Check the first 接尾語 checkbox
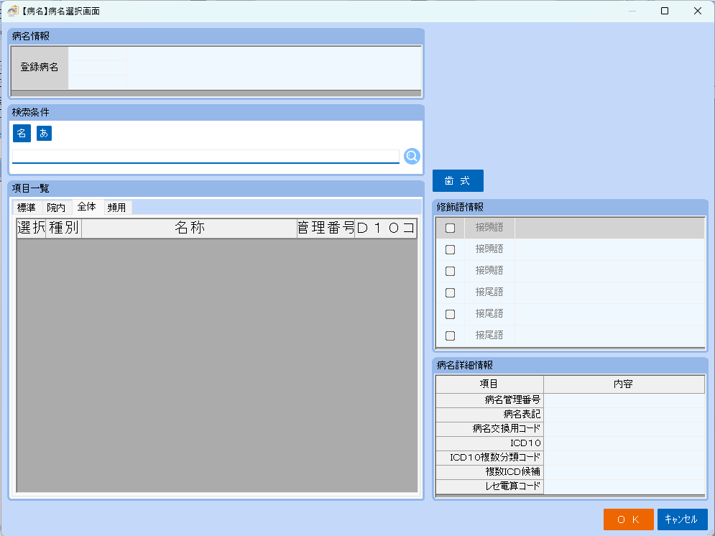This screenshot has width=715, height=536. (x=450, y=292)
